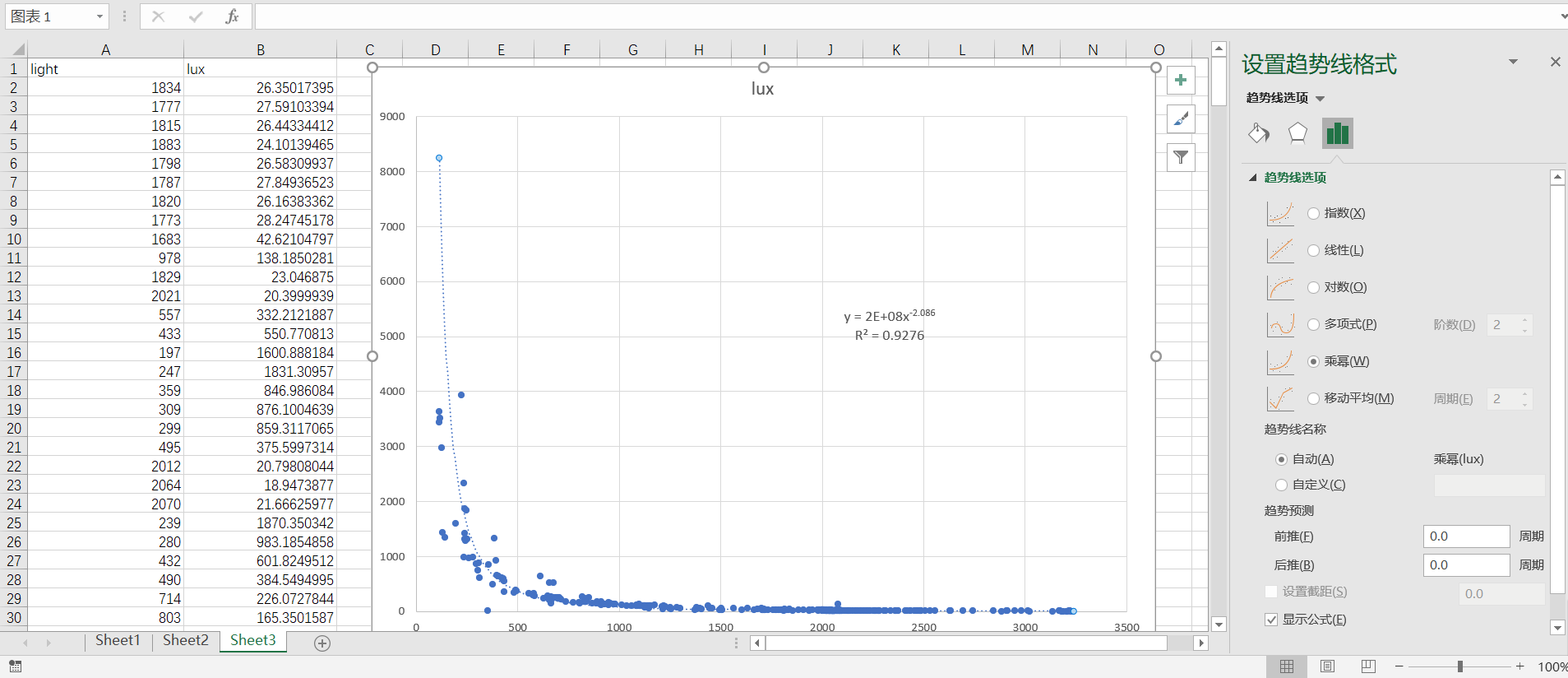Select the Sheet3 tab
This screenshot has width=1568, height=678.
[252, 640]
